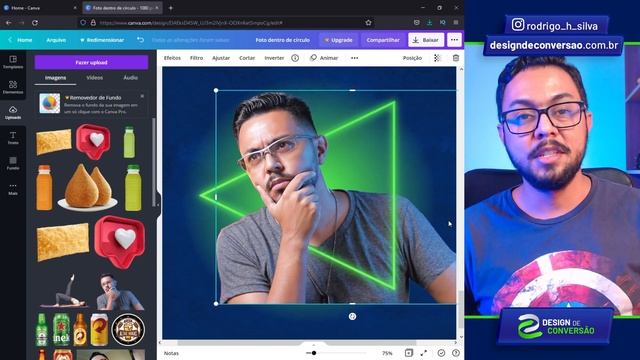Select the Vídeos tab
Viewport: 640px width, 360px height.
pos(95,78)
